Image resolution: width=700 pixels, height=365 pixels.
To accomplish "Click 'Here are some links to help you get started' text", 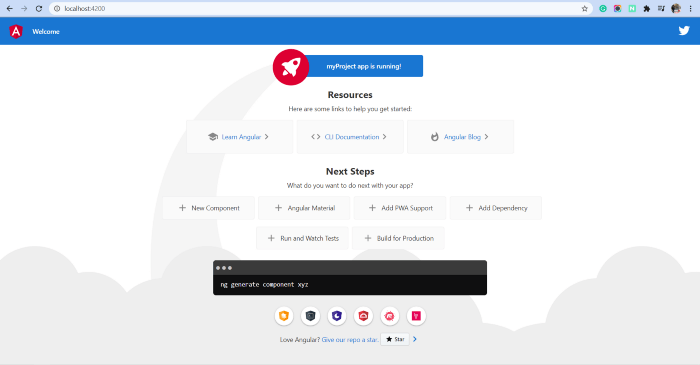I will (x=350, y=109).
